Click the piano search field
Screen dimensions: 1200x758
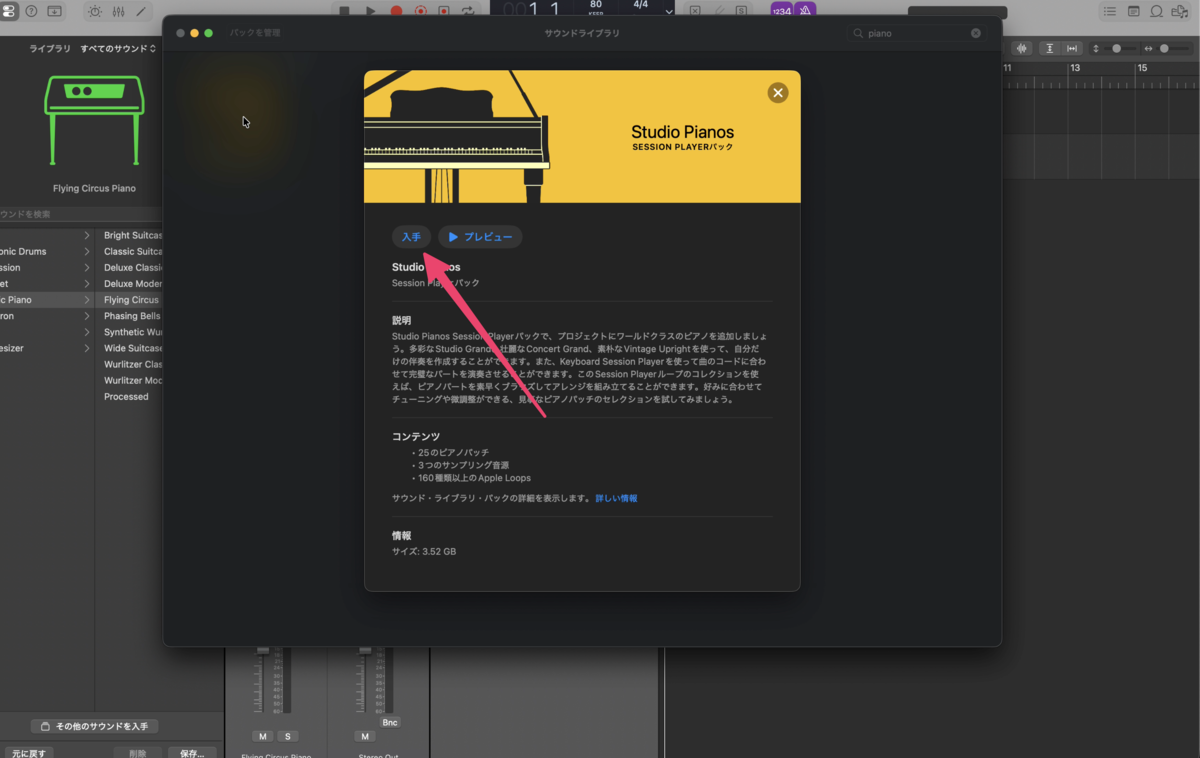(x=917, y=33)
